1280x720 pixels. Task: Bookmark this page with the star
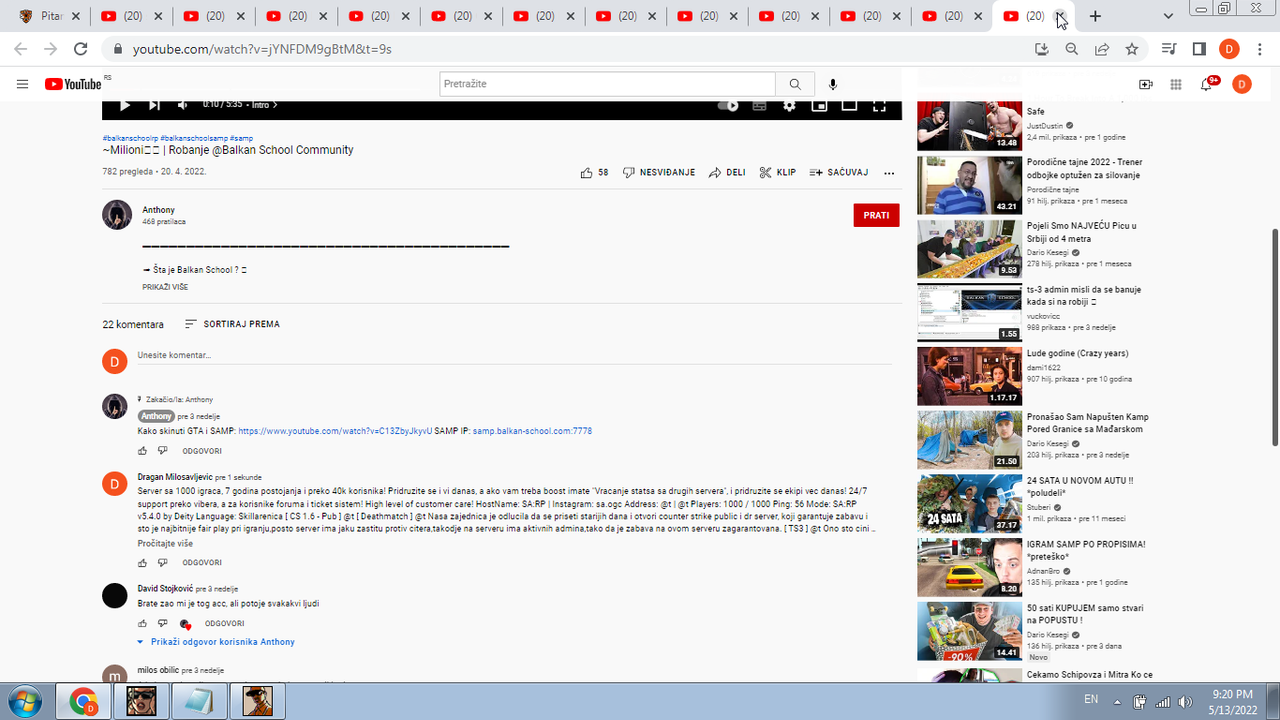[1132, 49]
